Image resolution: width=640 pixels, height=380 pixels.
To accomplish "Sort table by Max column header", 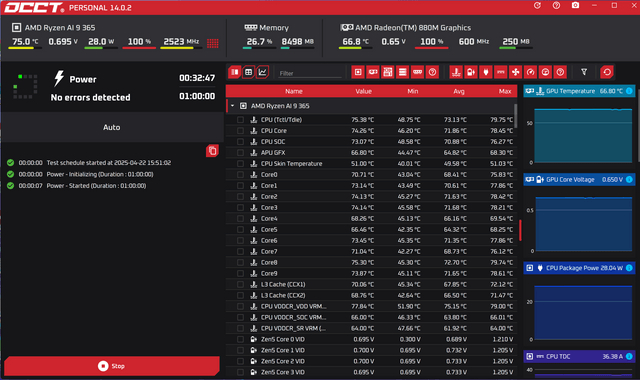I will (x=504, y=91).
